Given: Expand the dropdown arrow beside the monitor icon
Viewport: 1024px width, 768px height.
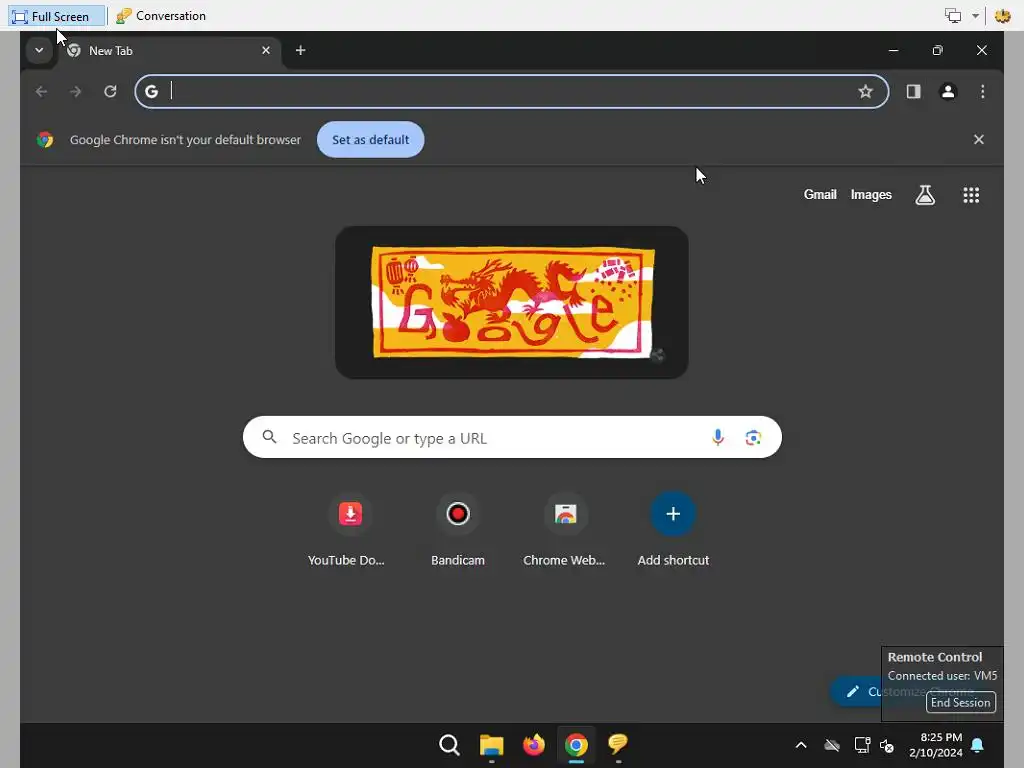Looking at the screenshot, I should pos(975,16).
